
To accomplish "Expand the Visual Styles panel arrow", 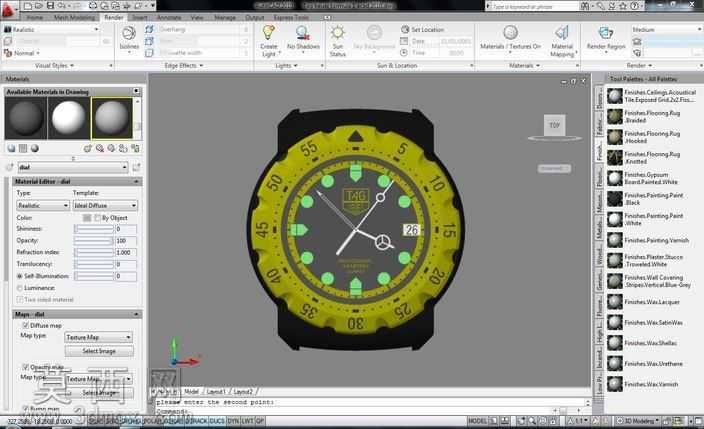I will pyautogui.click(x=72, y=66).
